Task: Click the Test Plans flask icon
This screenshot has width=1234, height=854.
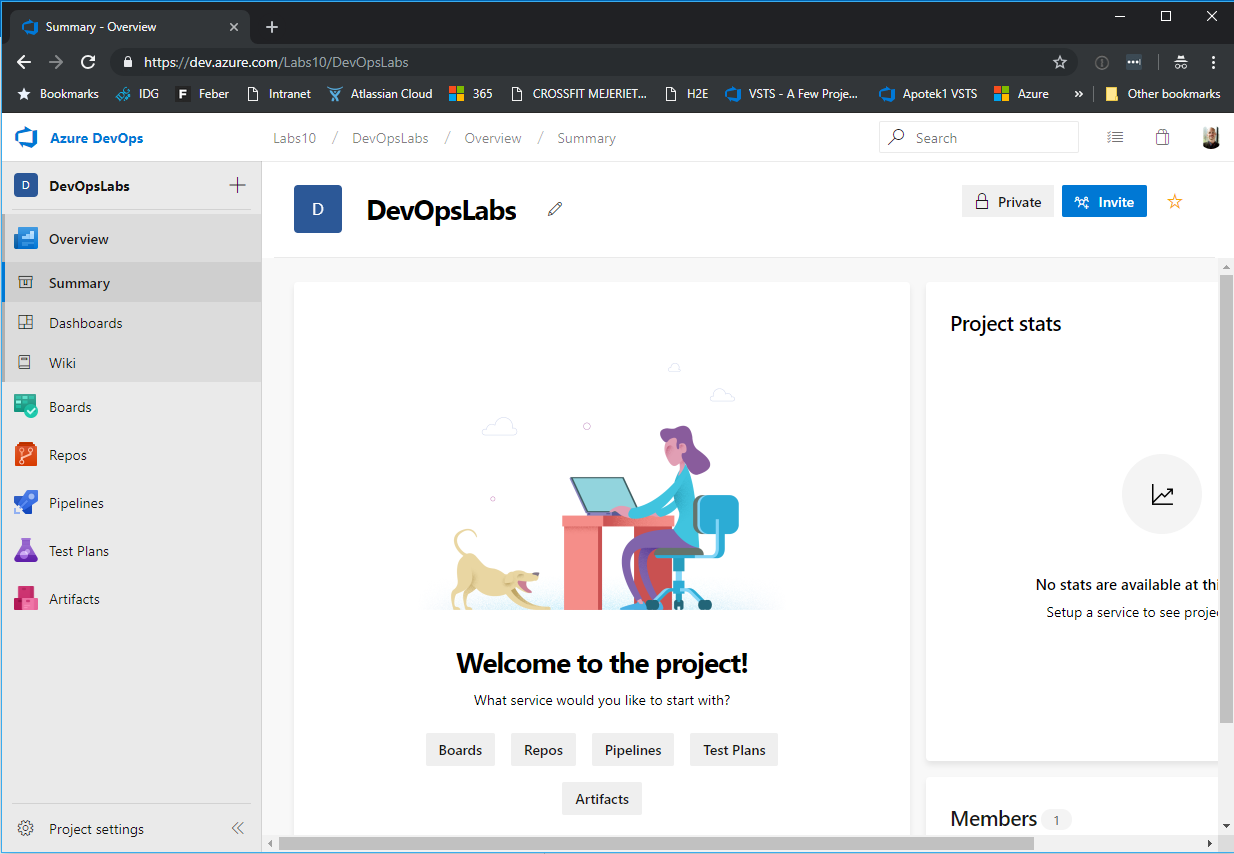Action: tap(26, 551)
